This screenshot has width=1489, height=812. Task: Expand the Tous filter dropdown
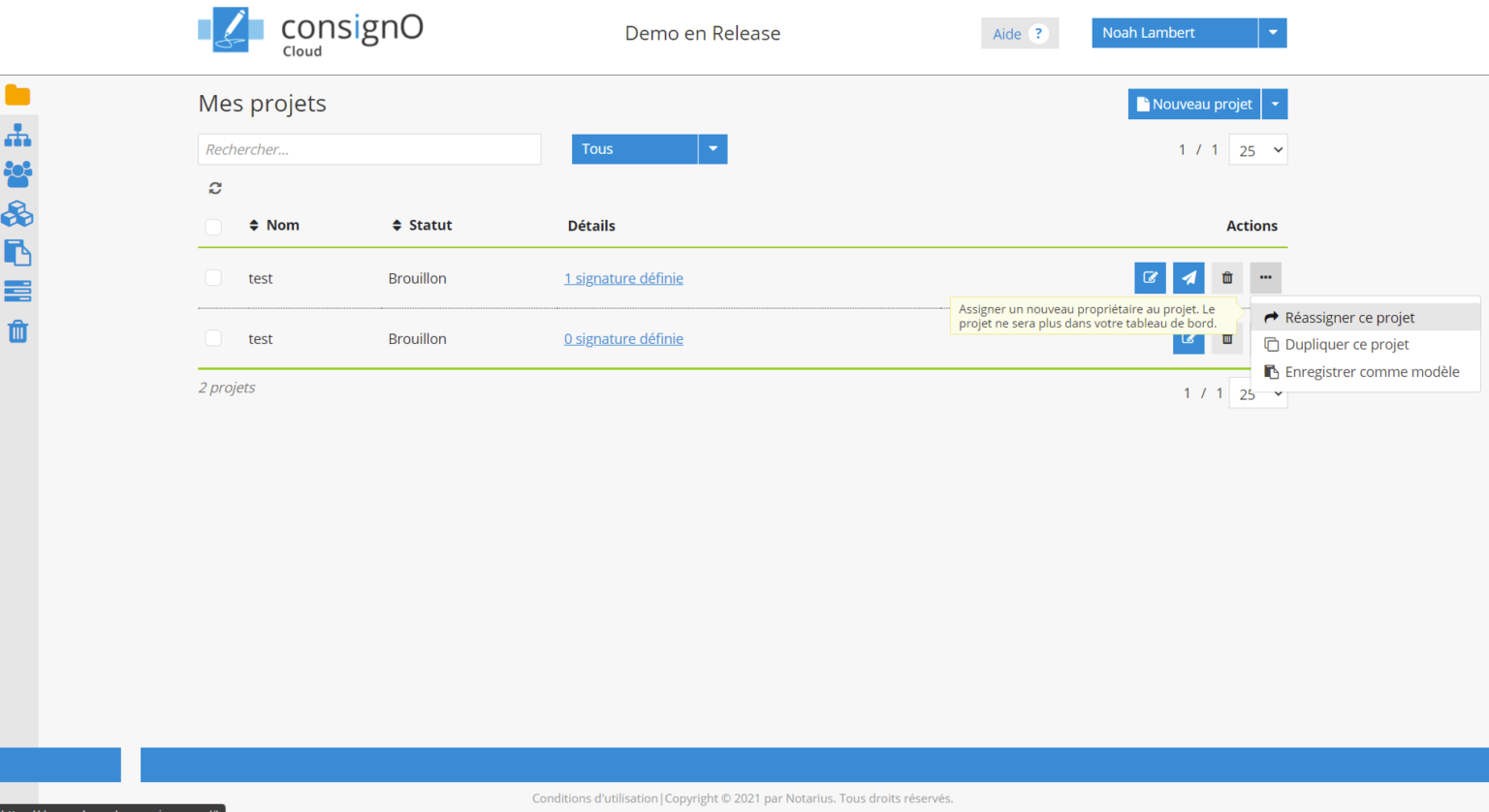pos(713,149)
